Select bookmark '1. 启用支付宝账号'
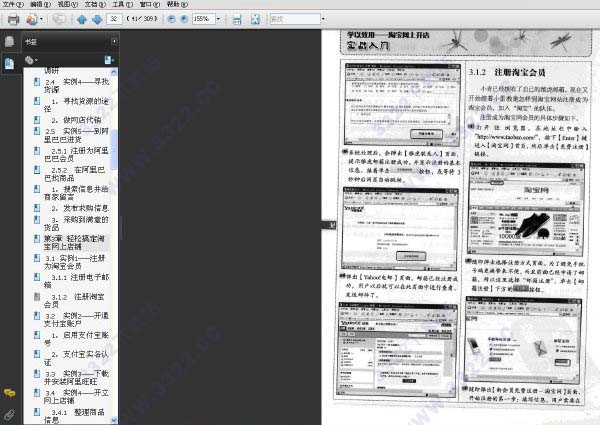The width and height of the screenshot is (600, 425). coord(76,339)
